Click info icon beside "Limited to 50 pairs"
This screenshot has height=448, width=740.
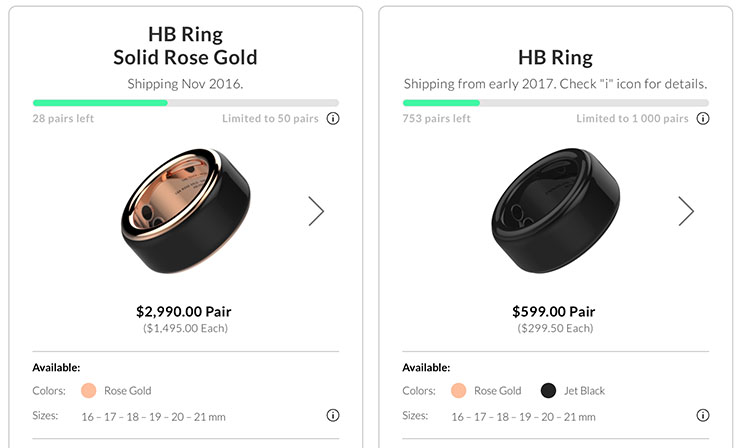point(333,119)
